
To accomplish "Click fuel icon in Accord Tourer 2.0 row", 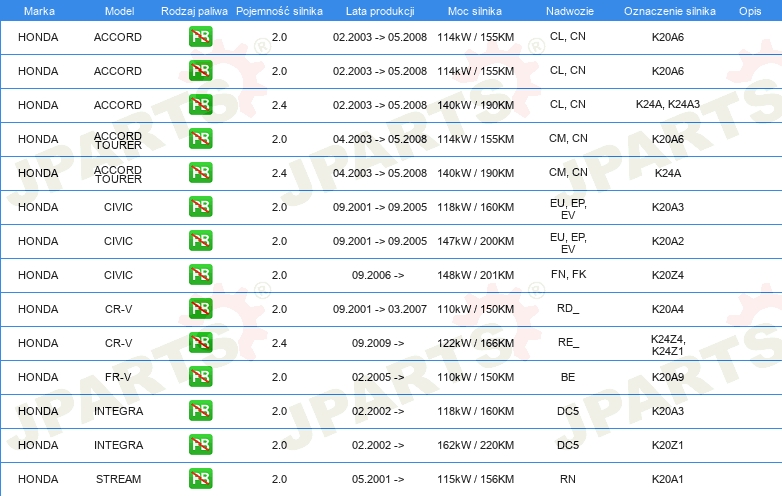I will [x=200, y=139].
